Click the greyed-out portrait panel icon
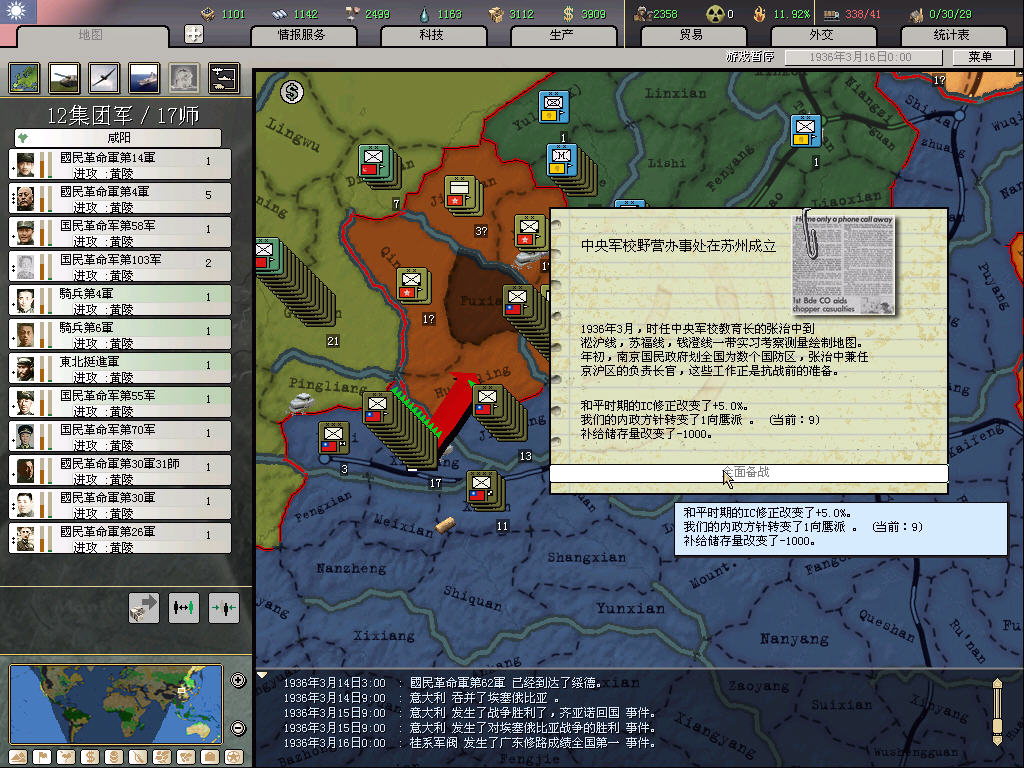The height and width of the screenshot is (768, 1024). 184,78
